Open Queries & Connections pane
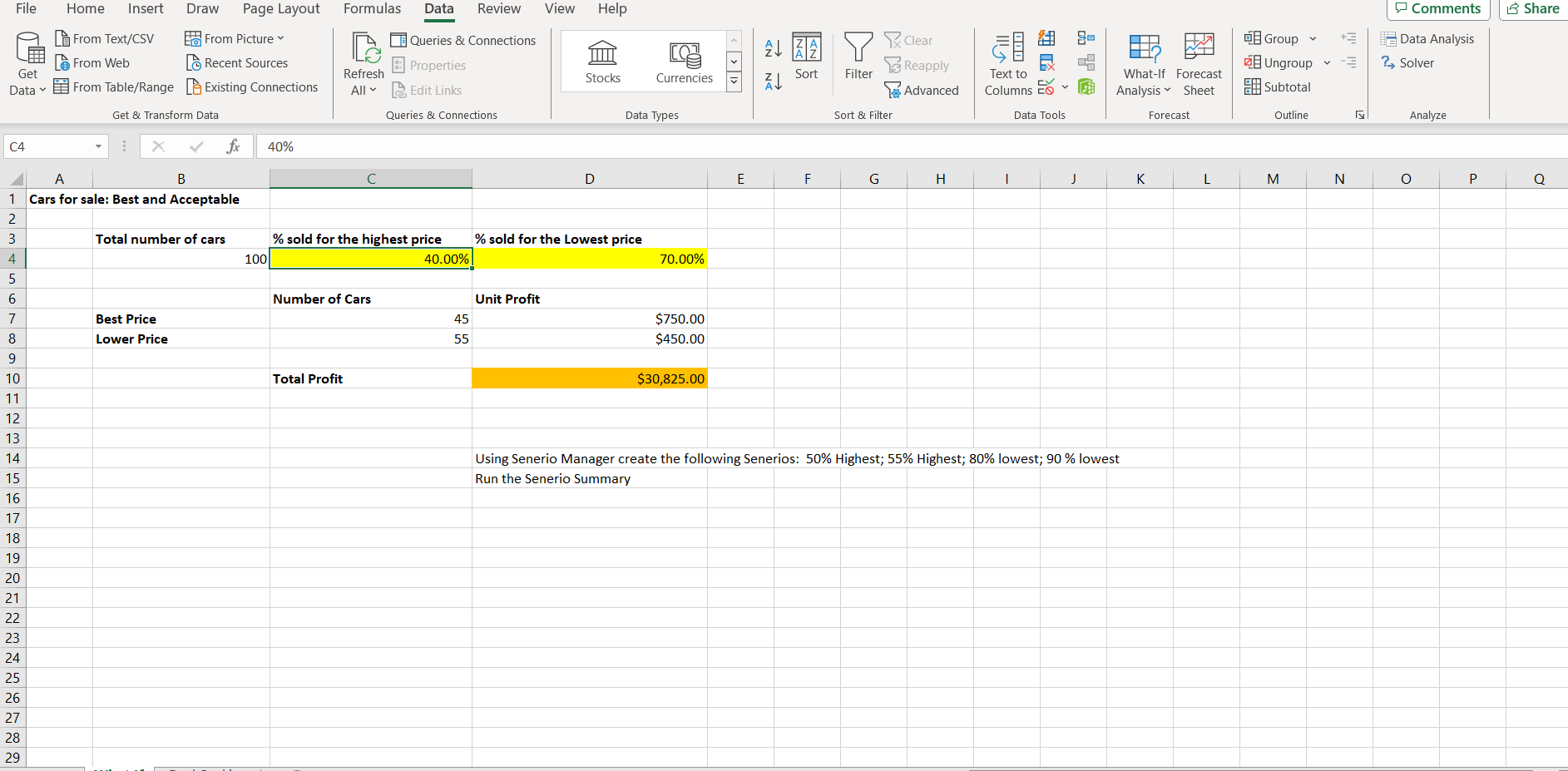 463,41
